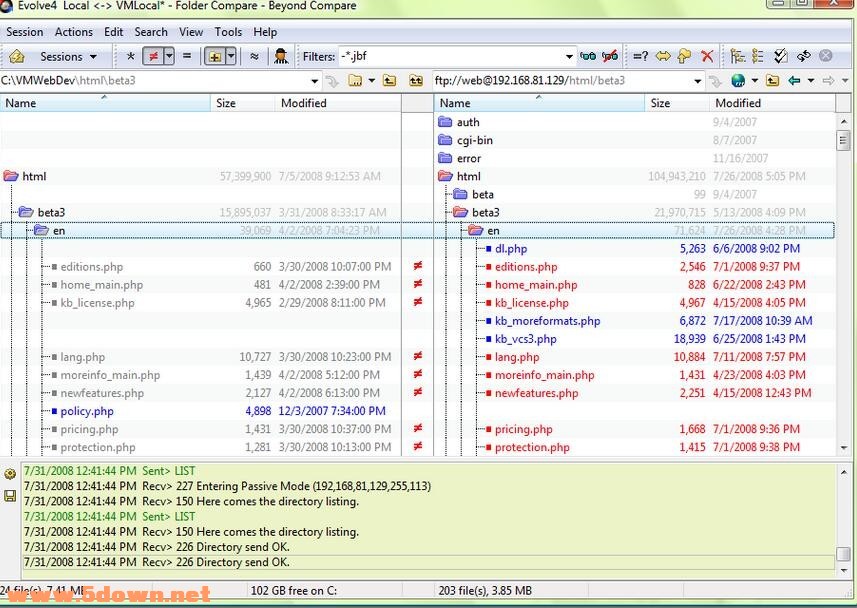Viewport: 857px width, 608px height.
Task: Open dropdown beside the green back arrow
Action: [811, 81]
